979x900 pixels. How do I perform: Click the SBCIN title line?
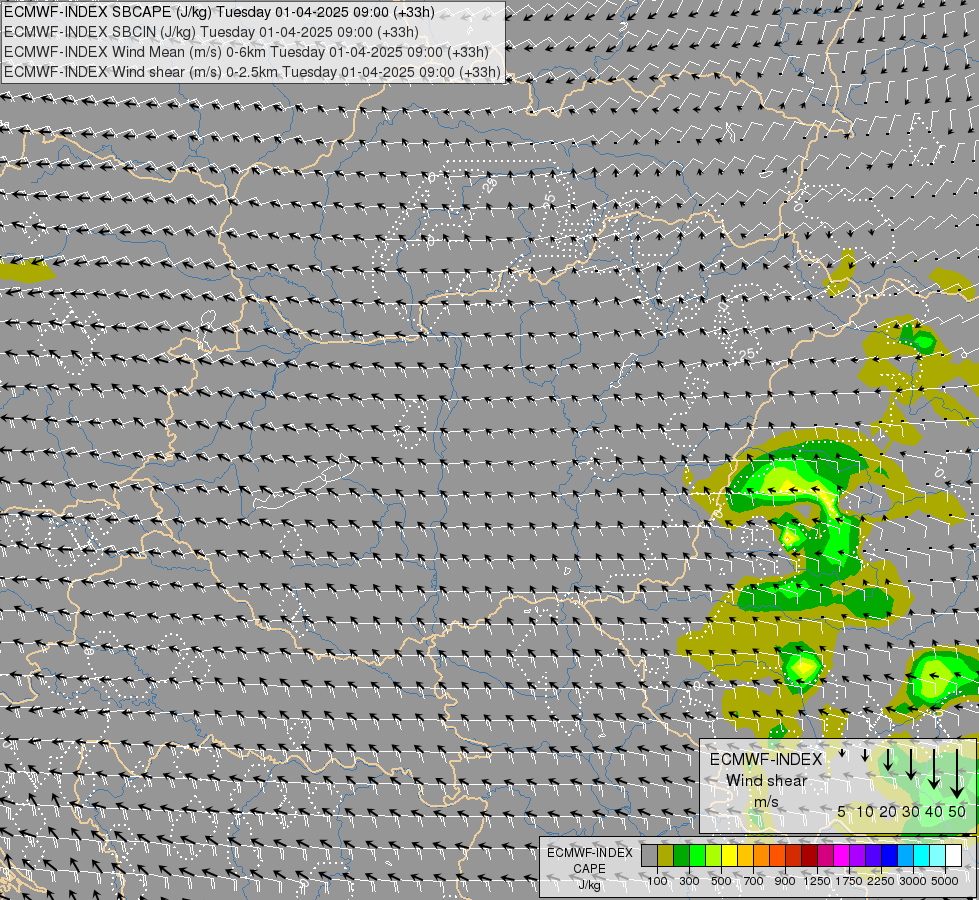tap(211, 32)
